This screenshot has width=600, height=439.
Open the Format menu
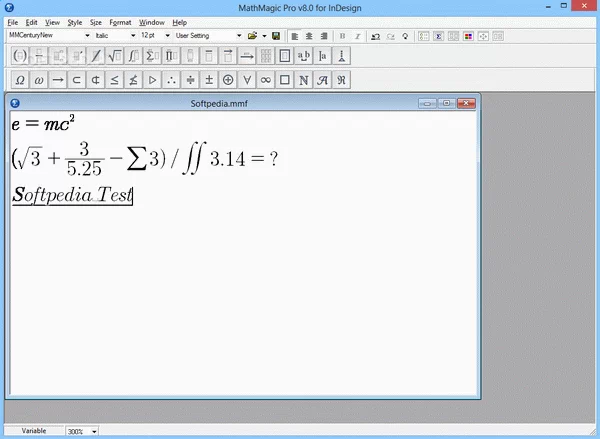tap(120, 23)
